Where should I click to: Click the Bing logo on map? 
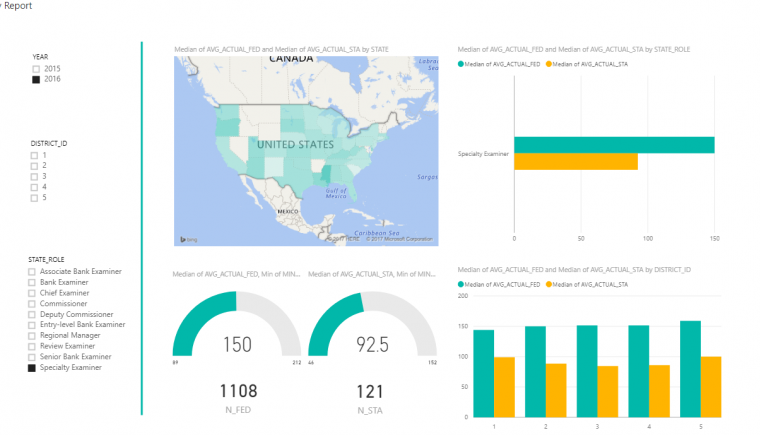[x=189, y=240]
